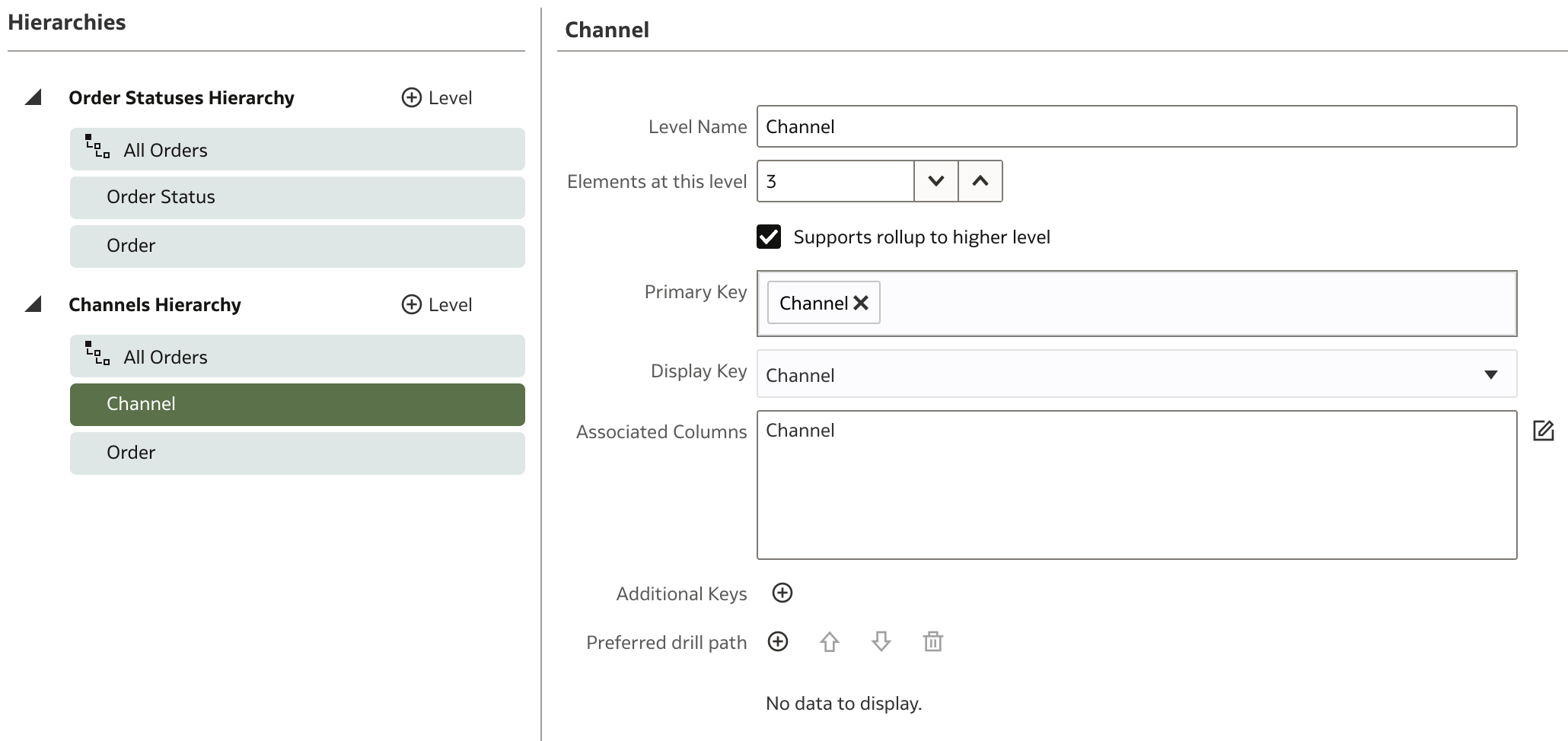Select the Order Status level
The height and width of the screenshot is (741, 1568).
pos(298,198)
